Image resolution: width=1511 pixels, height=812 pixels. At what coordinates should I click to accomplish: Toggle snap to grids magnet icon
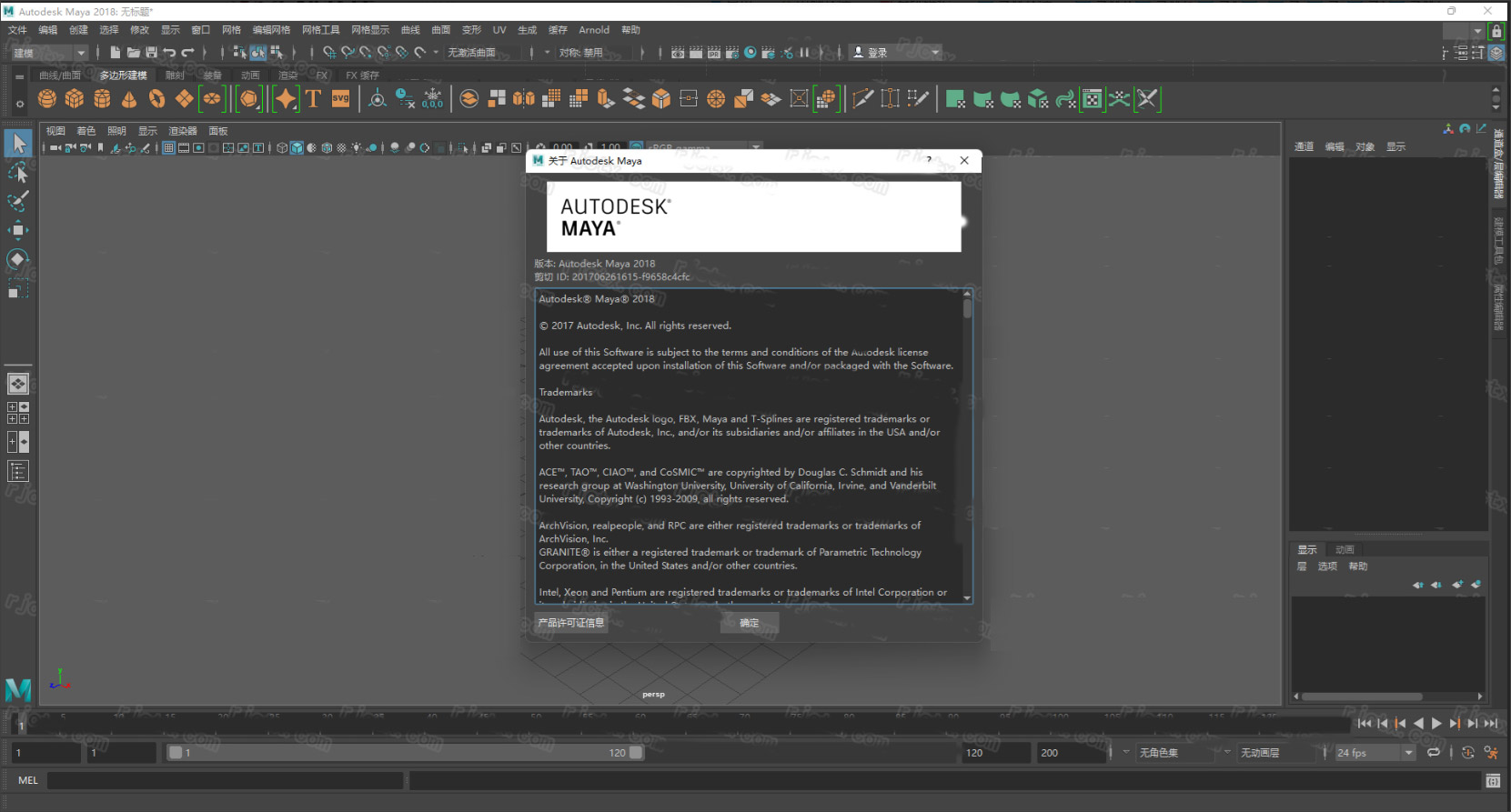pyautogui.click(x=329, y=53)
